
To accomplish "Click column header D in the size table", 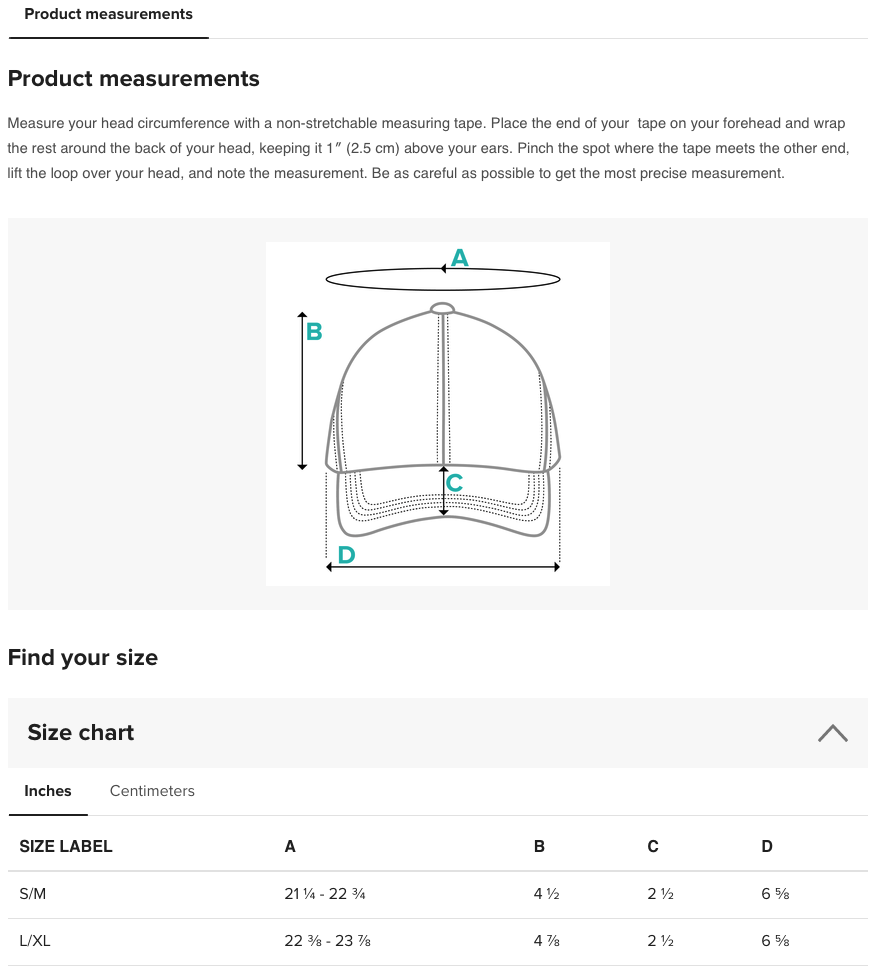I will click(767, 846).
